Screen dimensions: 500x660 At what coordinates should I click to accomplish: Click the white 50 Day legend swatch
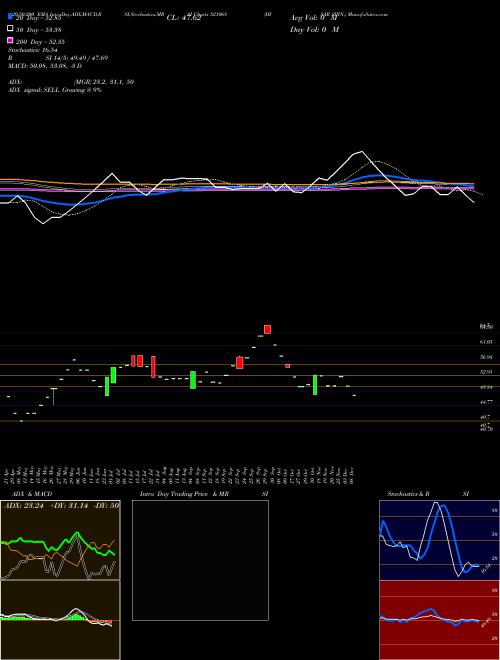coord(10,29)
